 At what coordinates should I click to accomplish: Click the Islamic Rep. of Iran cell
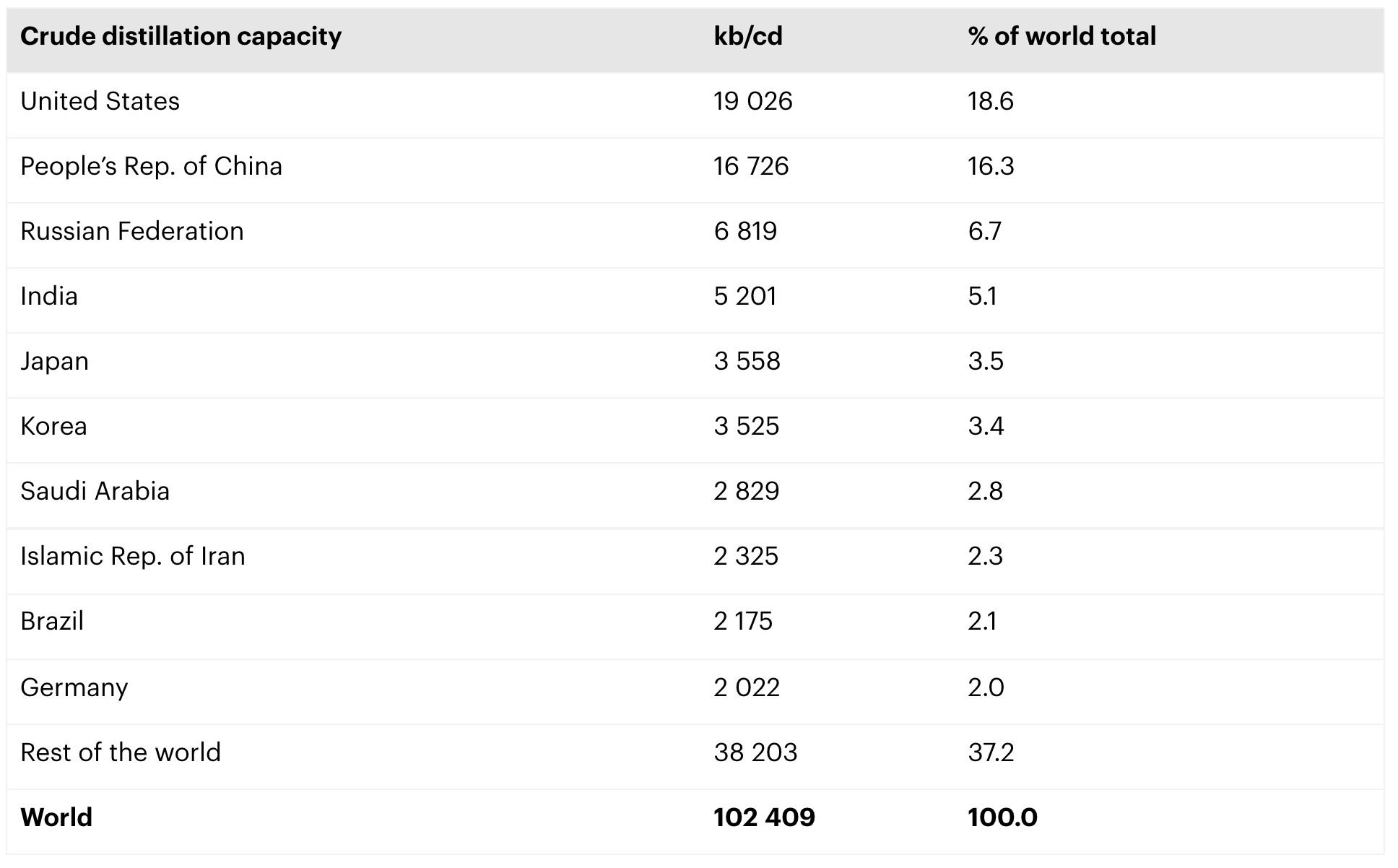click(133, 556)
